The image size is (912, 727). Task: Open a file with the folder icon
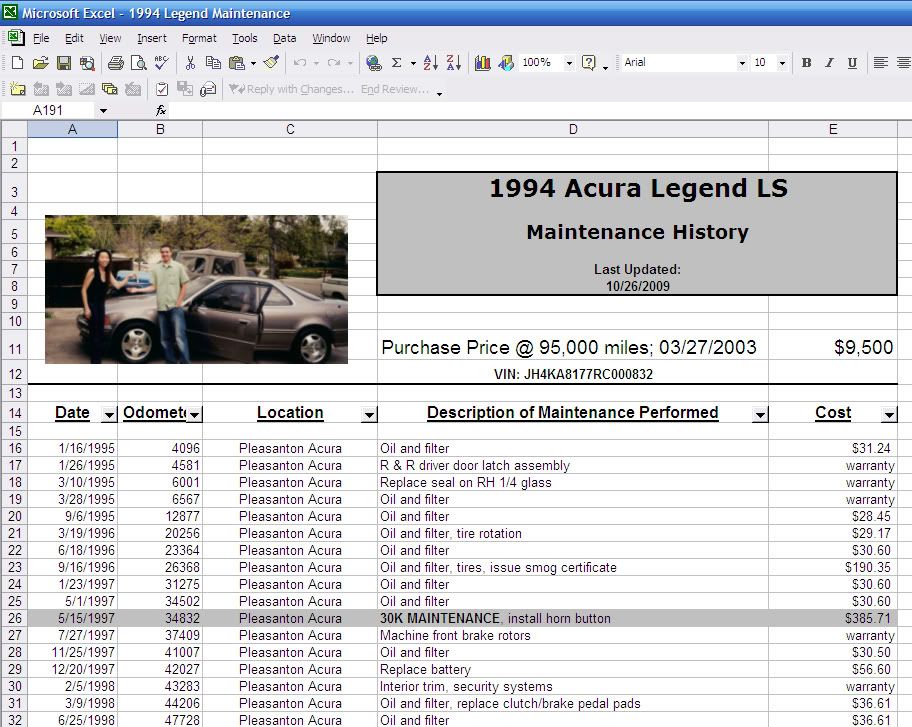pyautogui.click(x=40, y=63)
